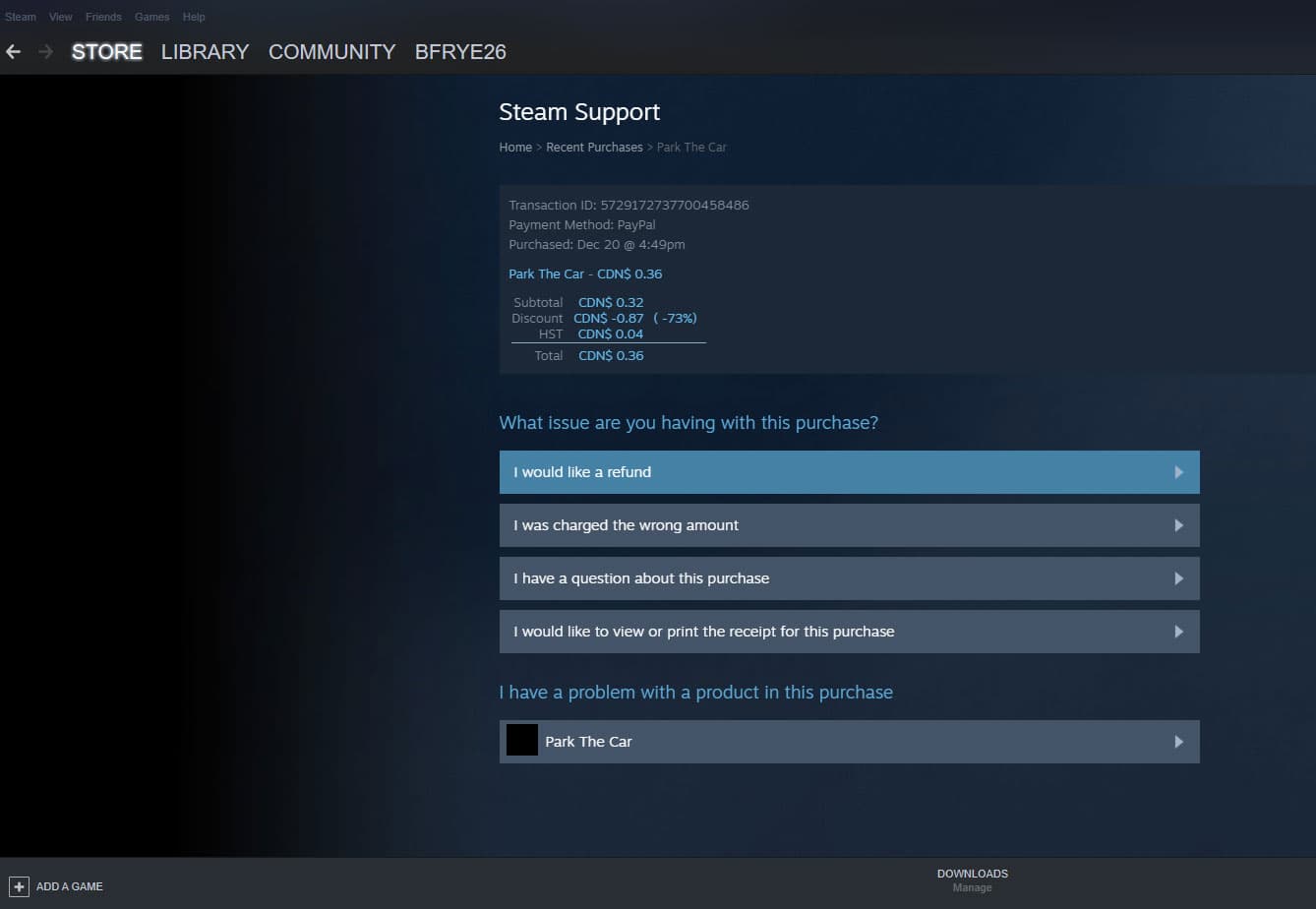Open the View menu
Image resolution: width=1316 pixels, height=909 pixels.
61,17
